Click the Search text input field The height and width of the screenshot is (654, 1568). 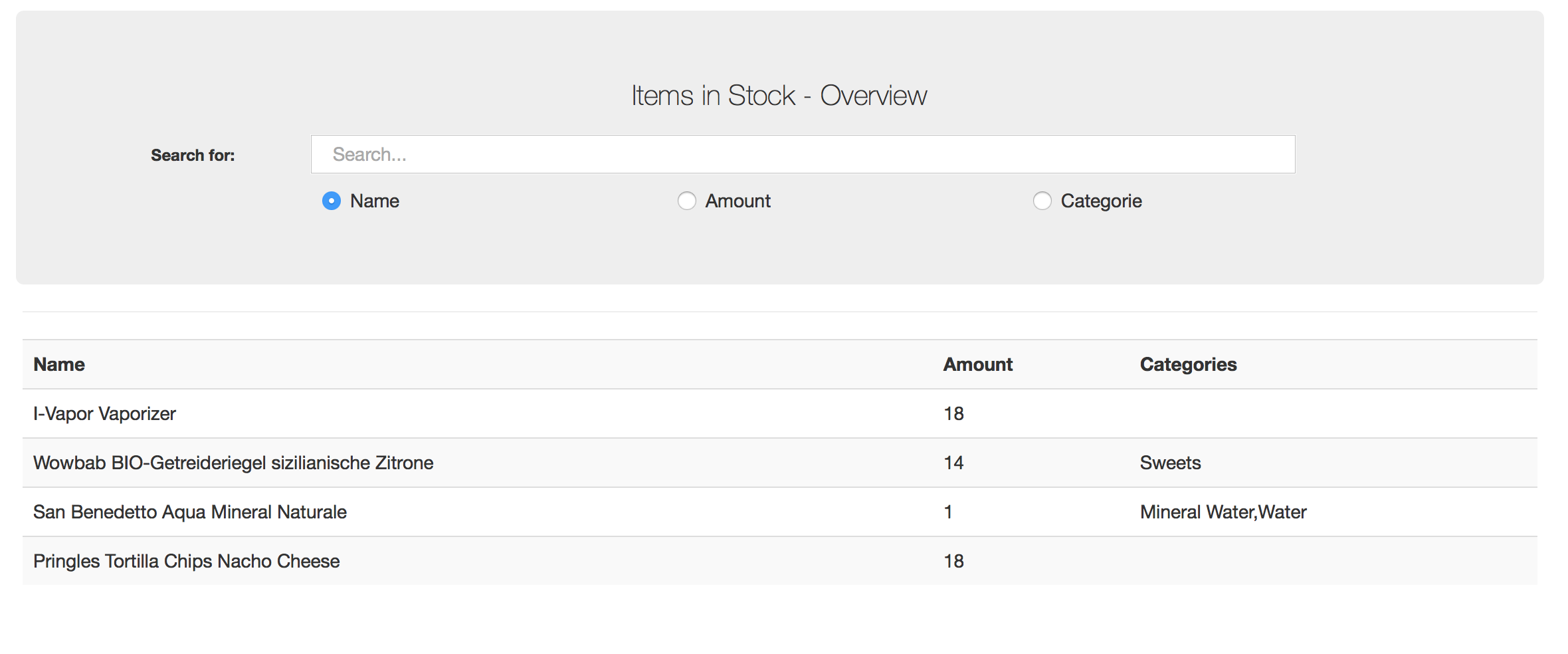803,154
